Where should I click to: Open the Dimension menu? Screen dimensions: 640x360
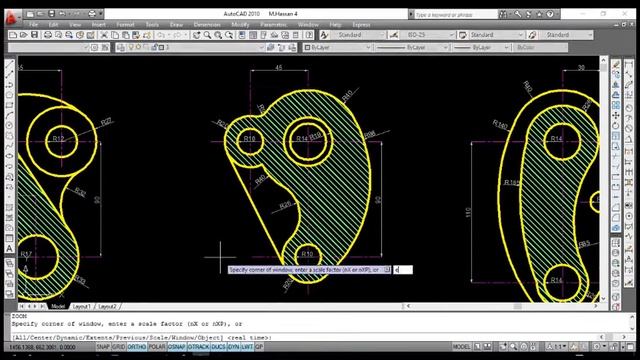(207, 24)
